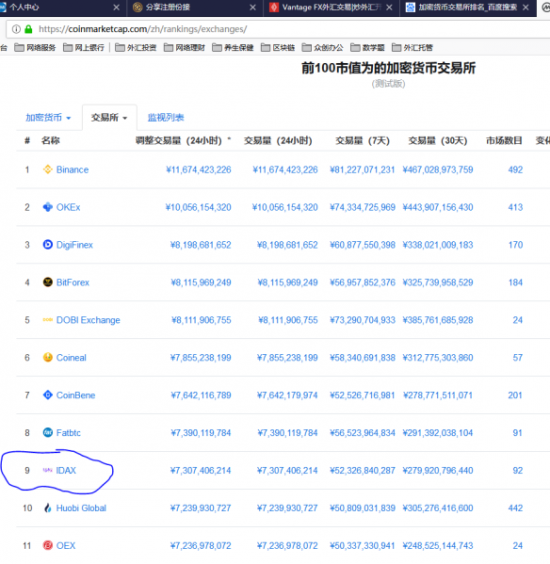Click the BitForex logo icon
The image size is (550, 564).
47,282
